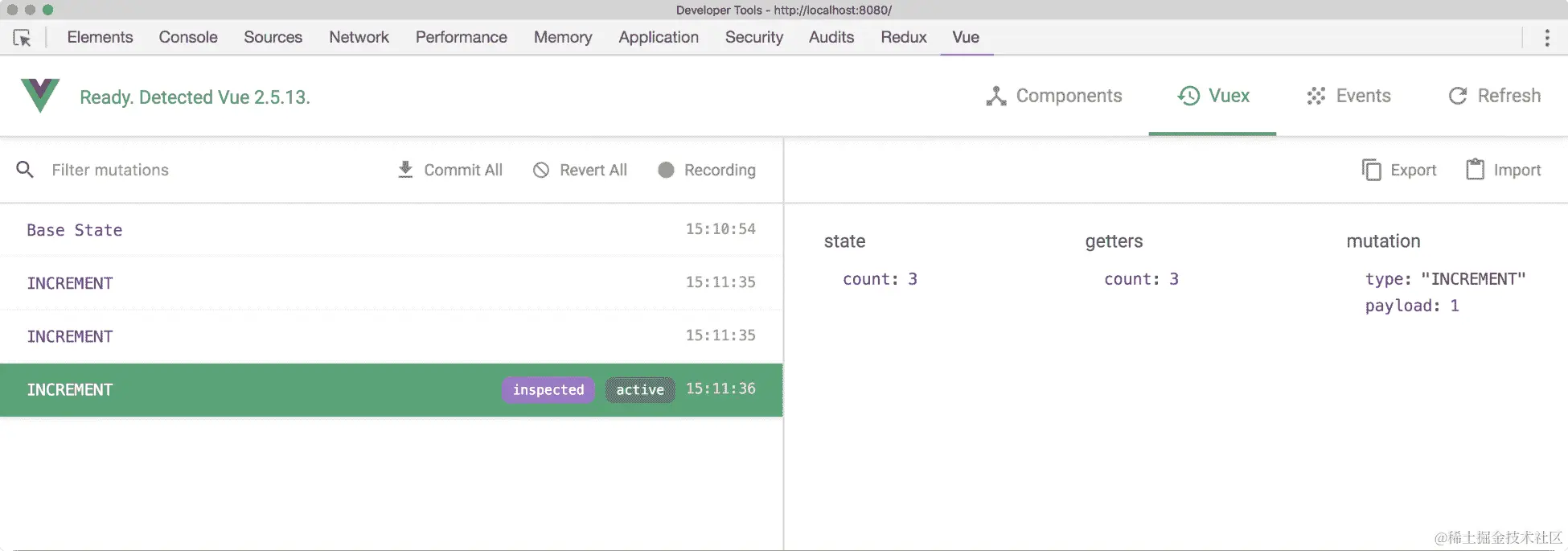Screen dimensions: 1568x551
Task: Open the Security tab
Action: click(754, 37)
